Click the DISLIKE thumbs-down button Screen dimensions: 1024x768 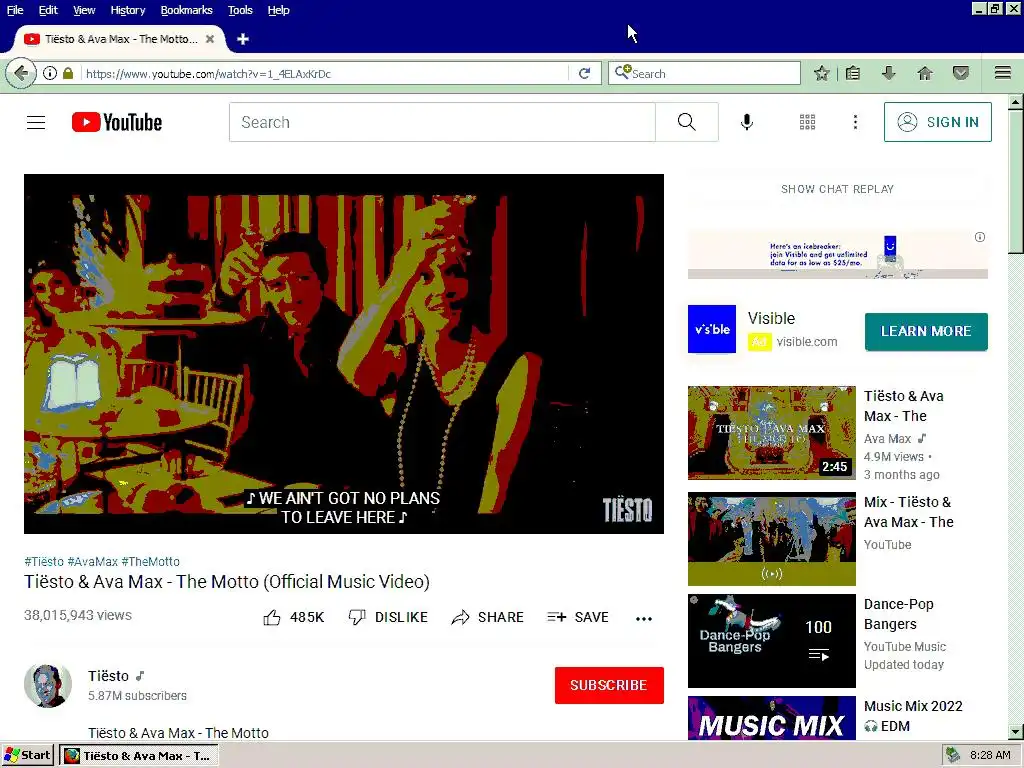coord(388,617)
